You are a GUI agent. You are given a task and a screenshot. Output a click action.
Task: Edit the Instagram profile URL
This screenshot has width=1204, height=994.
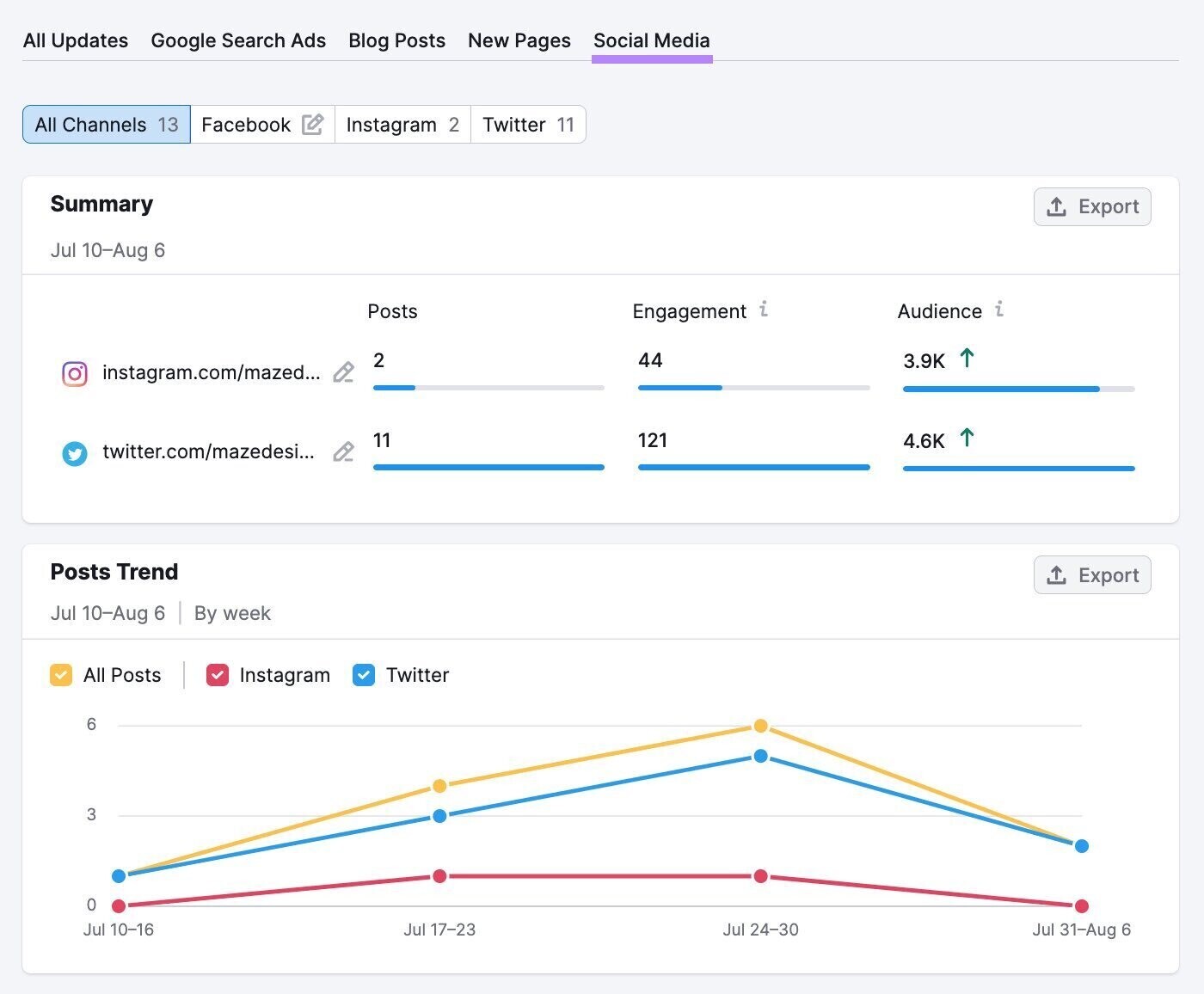(x=343, y=372)
